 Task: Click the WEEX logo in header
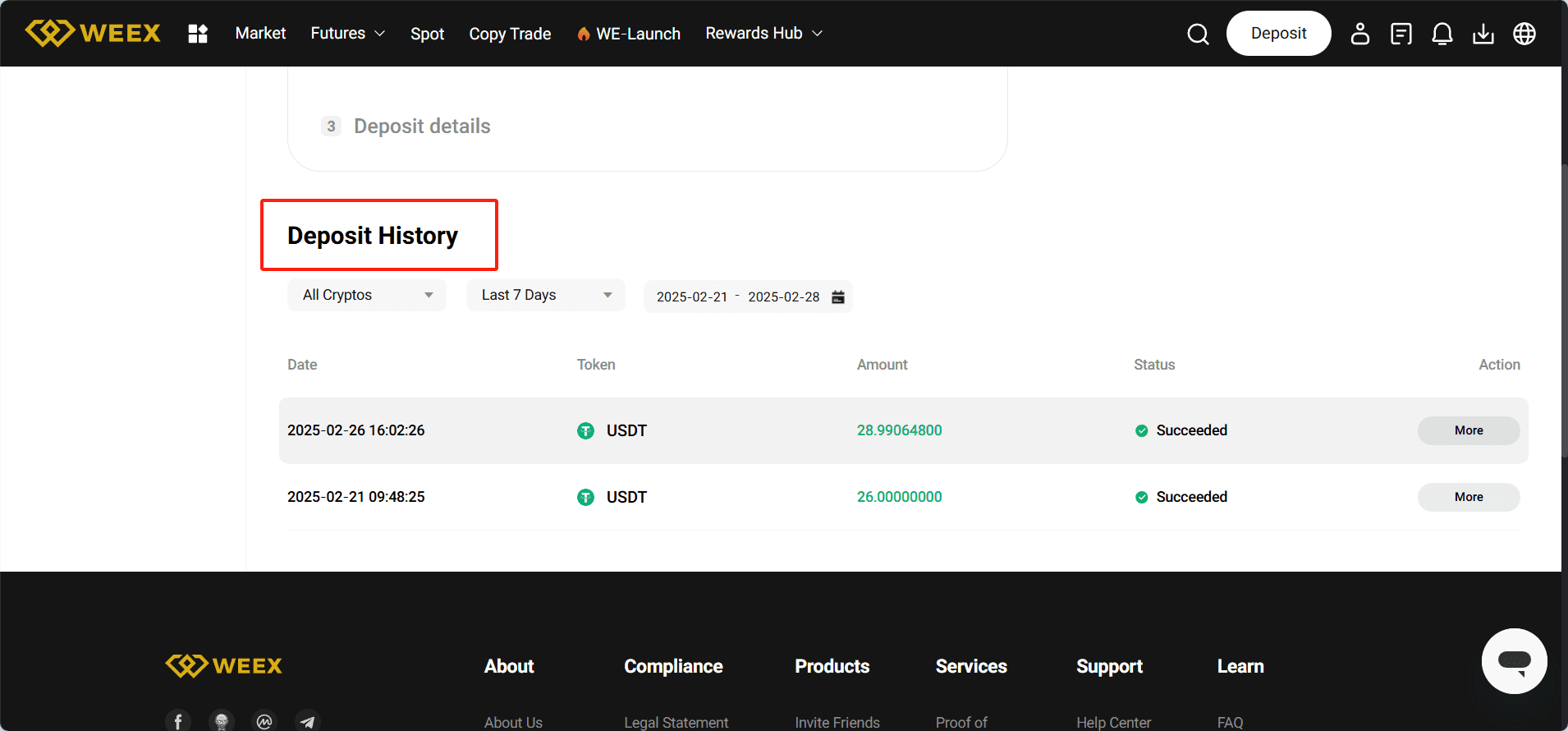(x=93, y=33)
